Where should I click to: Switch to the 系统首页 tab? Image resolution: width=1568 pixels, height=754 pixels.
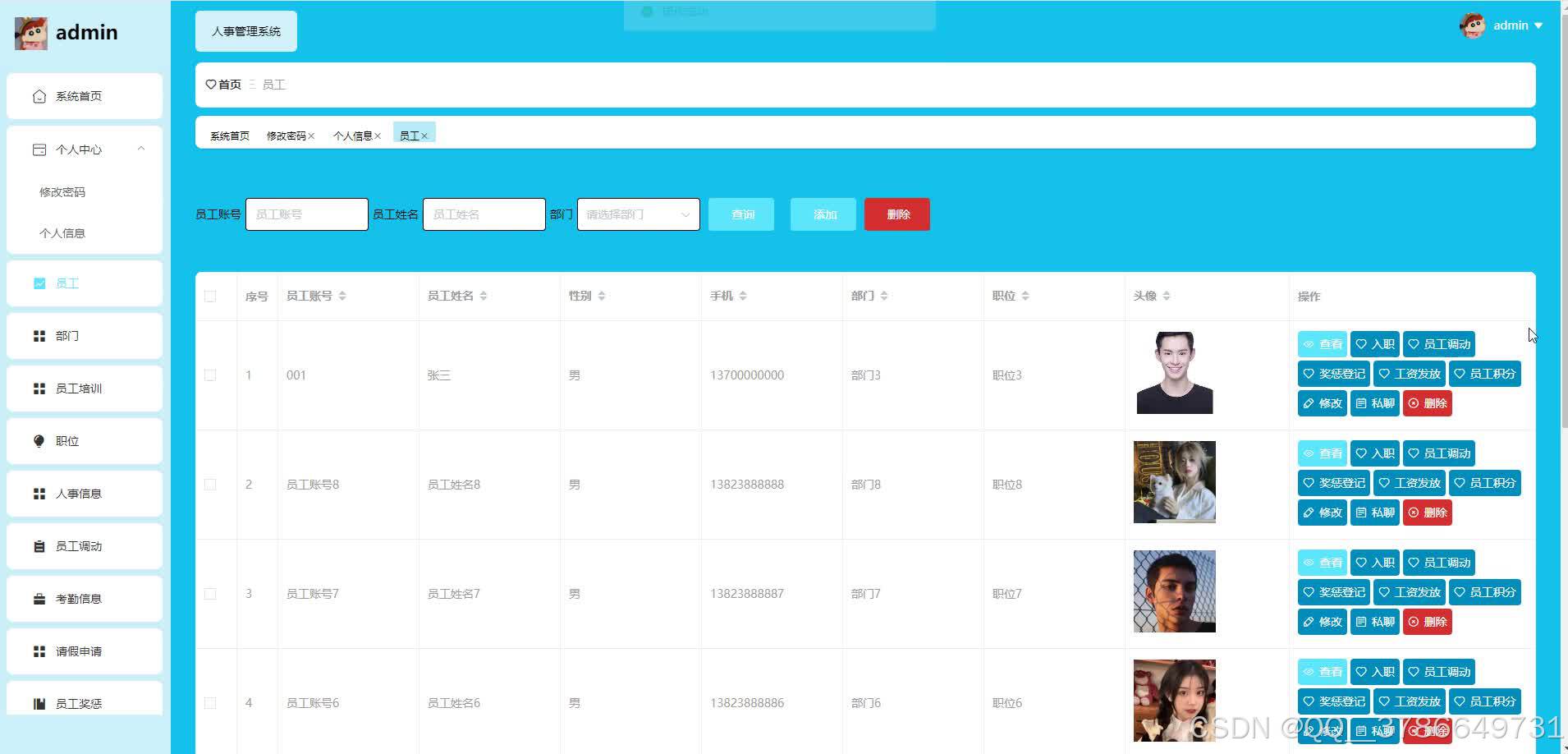pos(230,136)
